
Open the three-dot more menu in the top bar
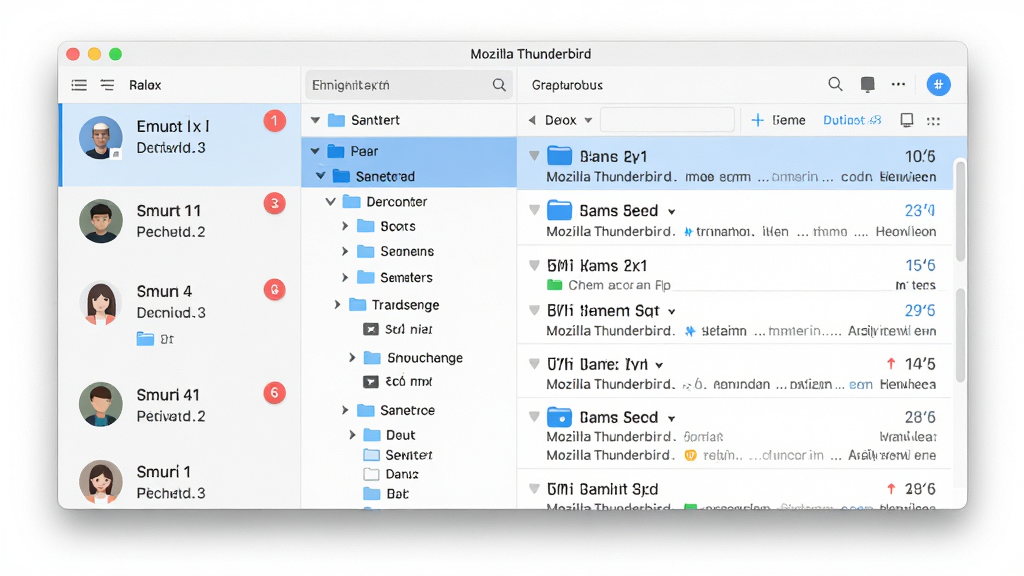[x=899, y=84]
